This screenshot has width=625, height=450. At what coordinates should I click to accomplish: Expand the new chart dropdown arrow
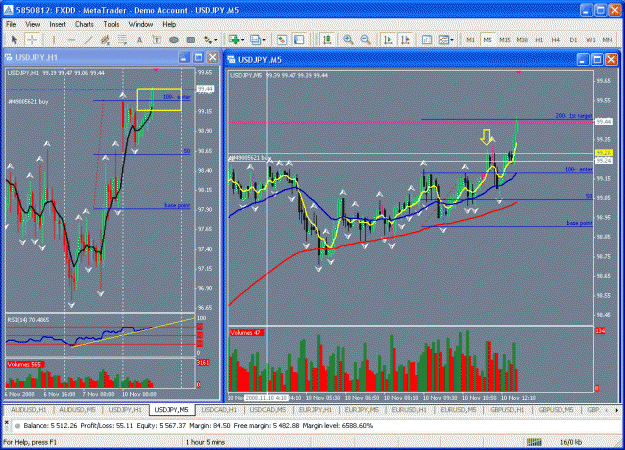242,40
